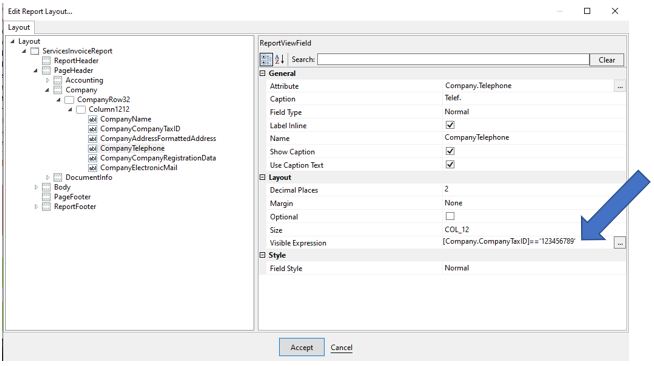Click the CompanyTelephone field icon
The width and height of the screenshot is (654, 366).
[x=93, y=148]
